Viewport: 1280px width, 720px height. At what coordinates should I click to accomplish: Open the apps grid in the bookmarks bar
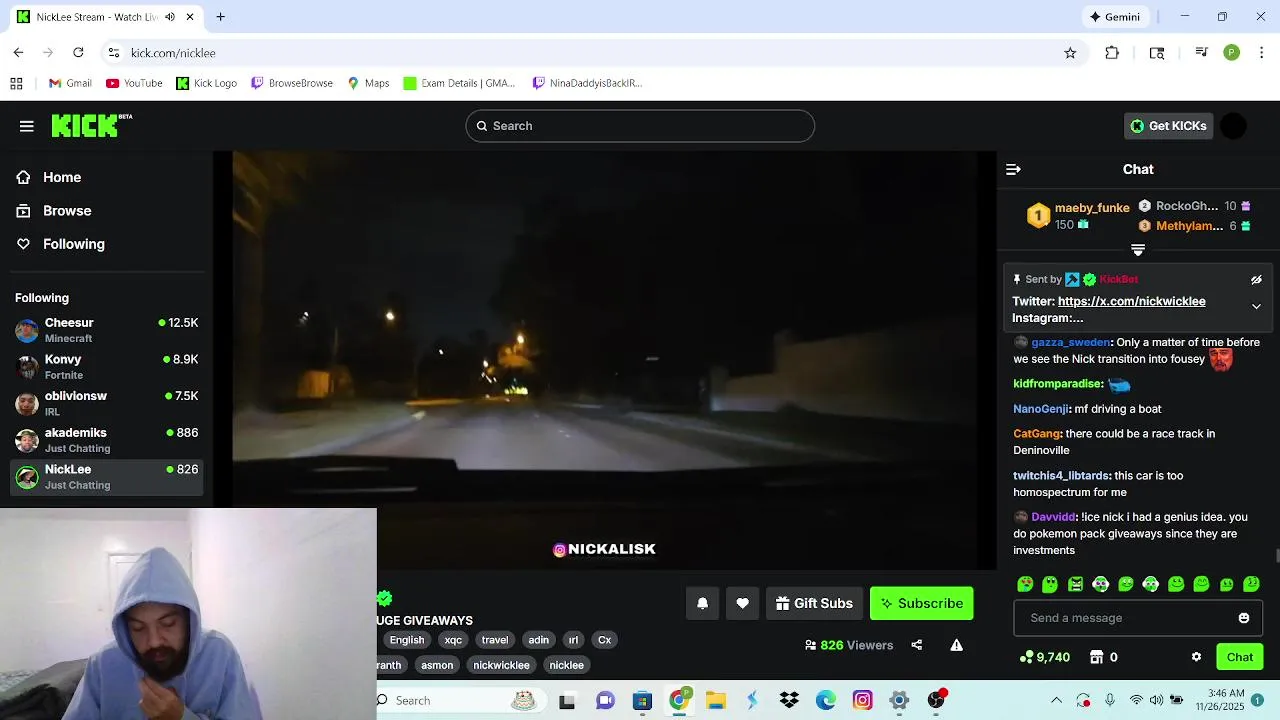click(x=16, y=83)
